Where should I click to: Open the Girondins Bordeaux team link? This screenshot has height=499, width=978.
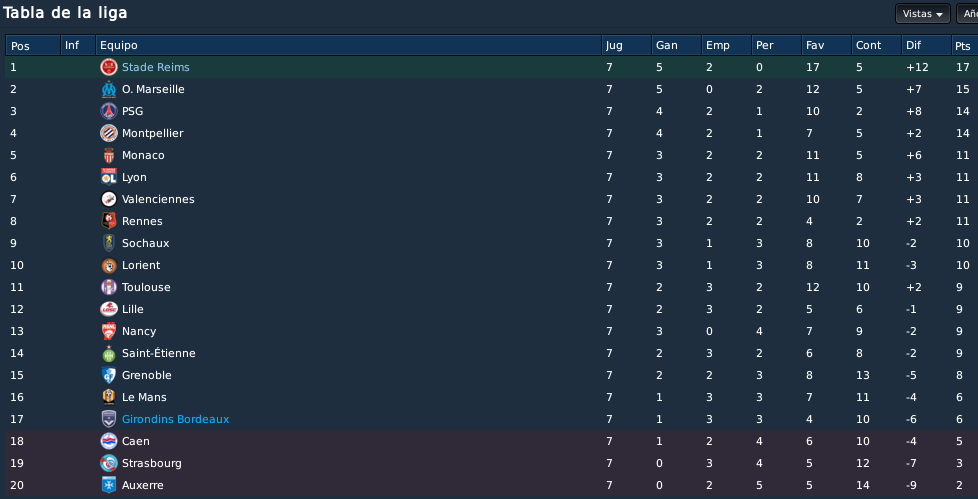click(x=175, y=420)
